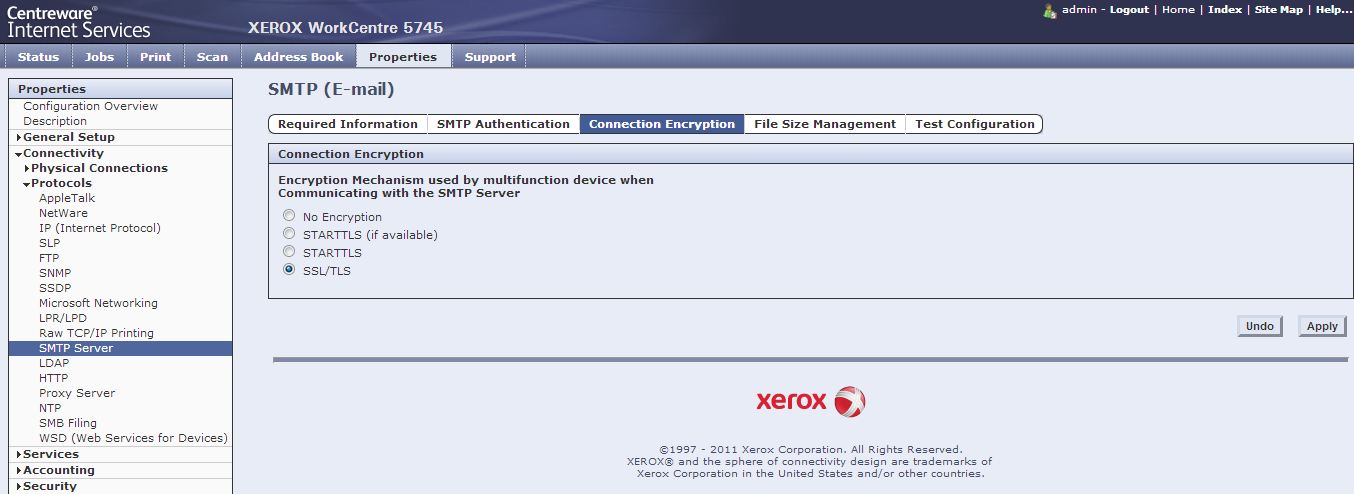Screen dimensions: 1354x494
Task: Select the SSL/TLS radio button
Action: click(x=289, y=270)
